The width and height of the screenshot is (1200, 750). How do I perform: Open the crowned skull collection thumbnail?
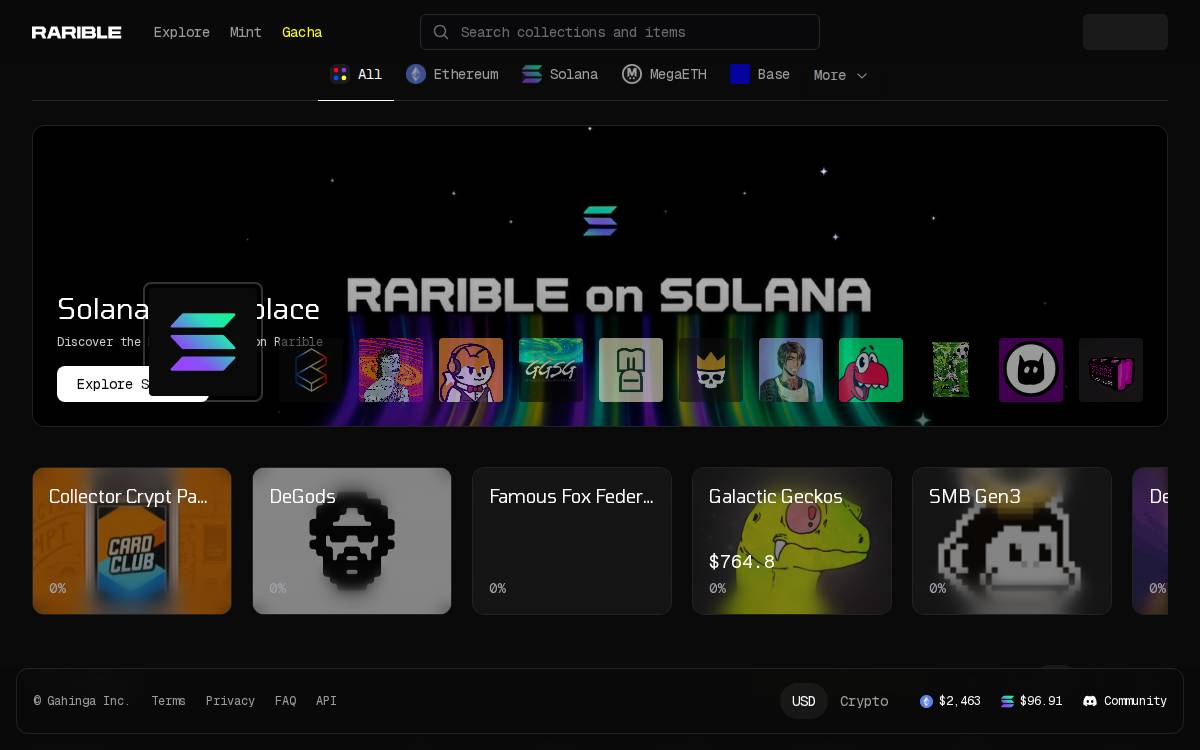[x=711, y=370]
